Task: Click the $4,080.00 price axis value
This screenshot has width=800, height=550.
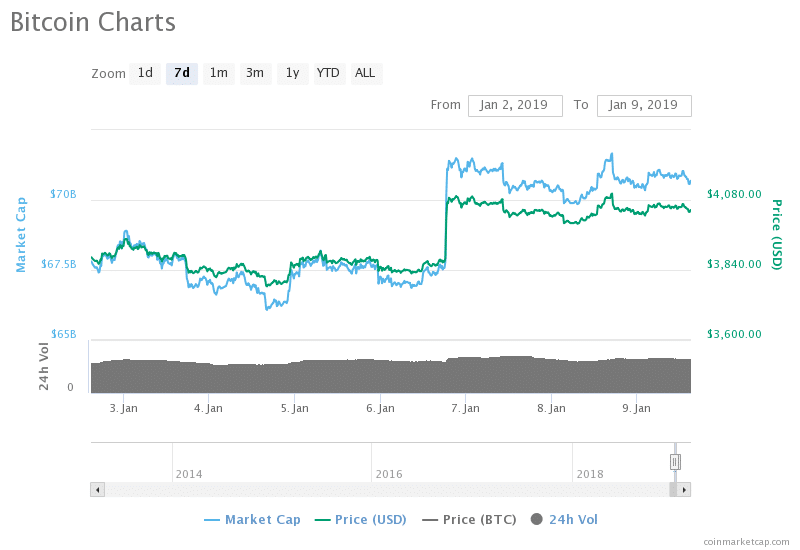Action: (734, 194)
